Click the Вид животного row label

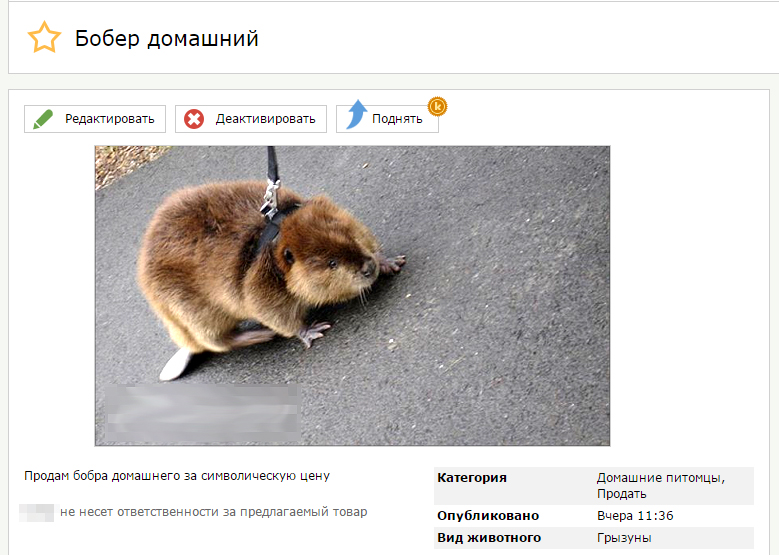tap(489, 538)
